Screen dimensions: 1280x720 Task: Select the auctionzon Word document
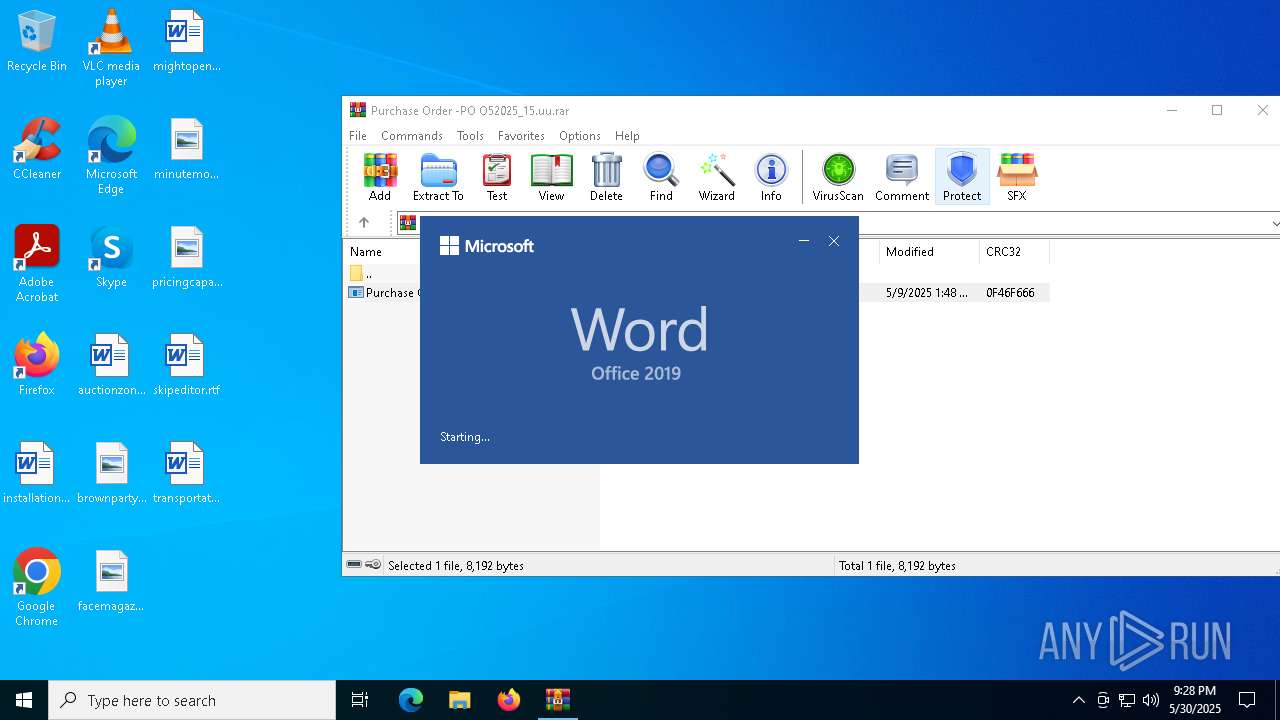111,366
